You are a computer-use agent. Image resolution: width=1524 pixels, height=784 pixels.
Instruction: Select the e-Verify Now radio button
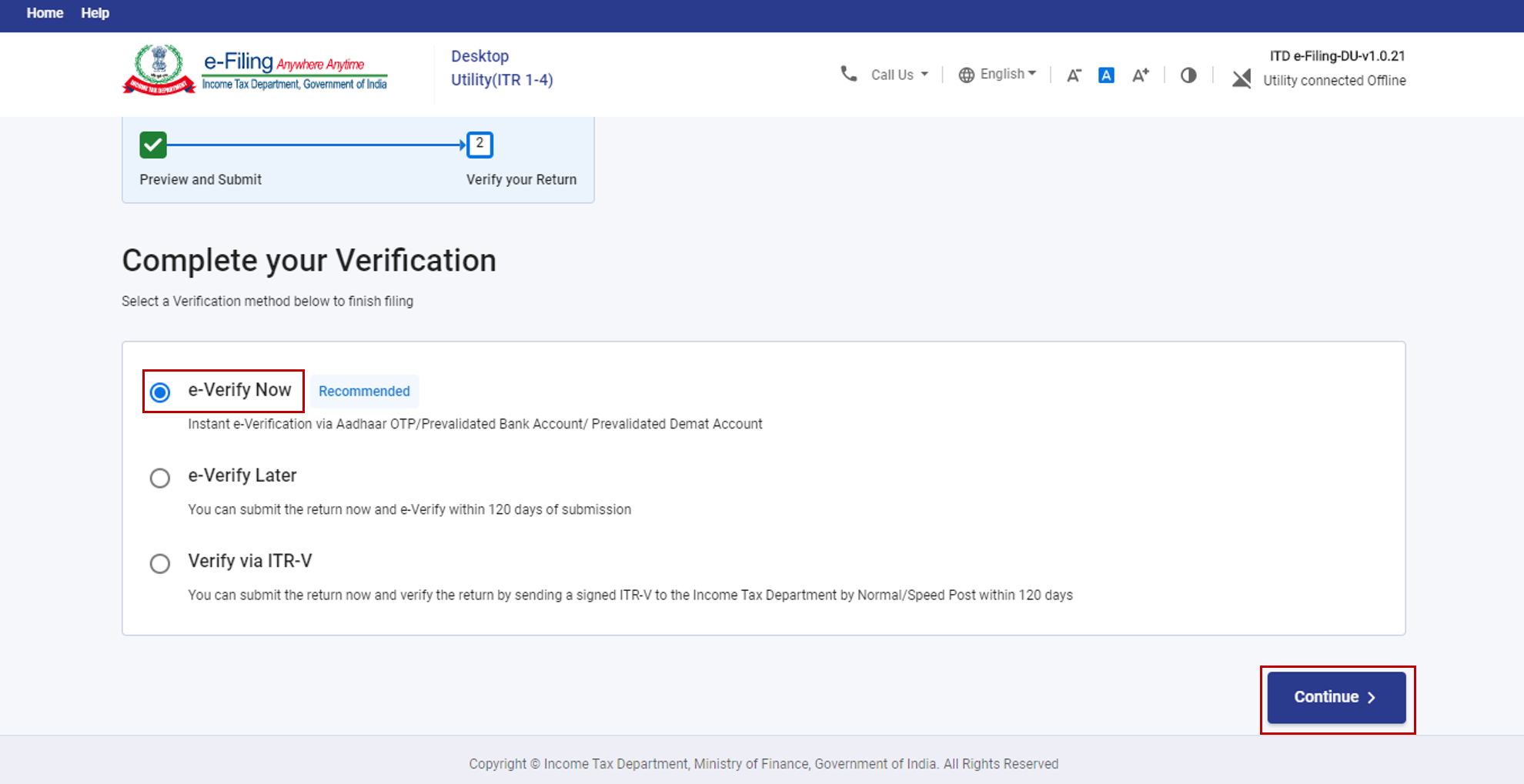pos(160,392)
